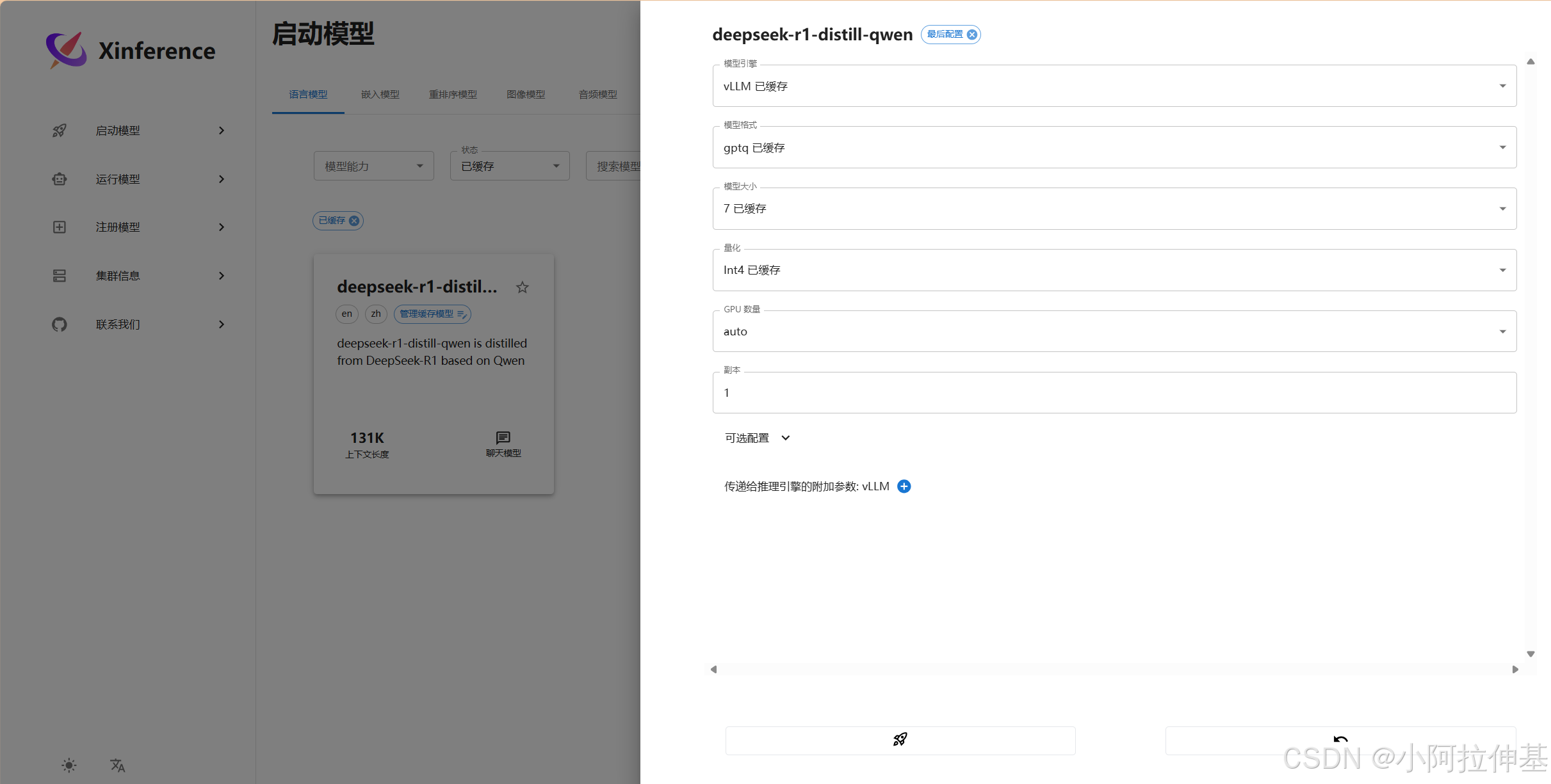The width and height of the screenshot is (1551, 784).
Task: Toggle light/dark theme sun icon
Action: point(69,765)
